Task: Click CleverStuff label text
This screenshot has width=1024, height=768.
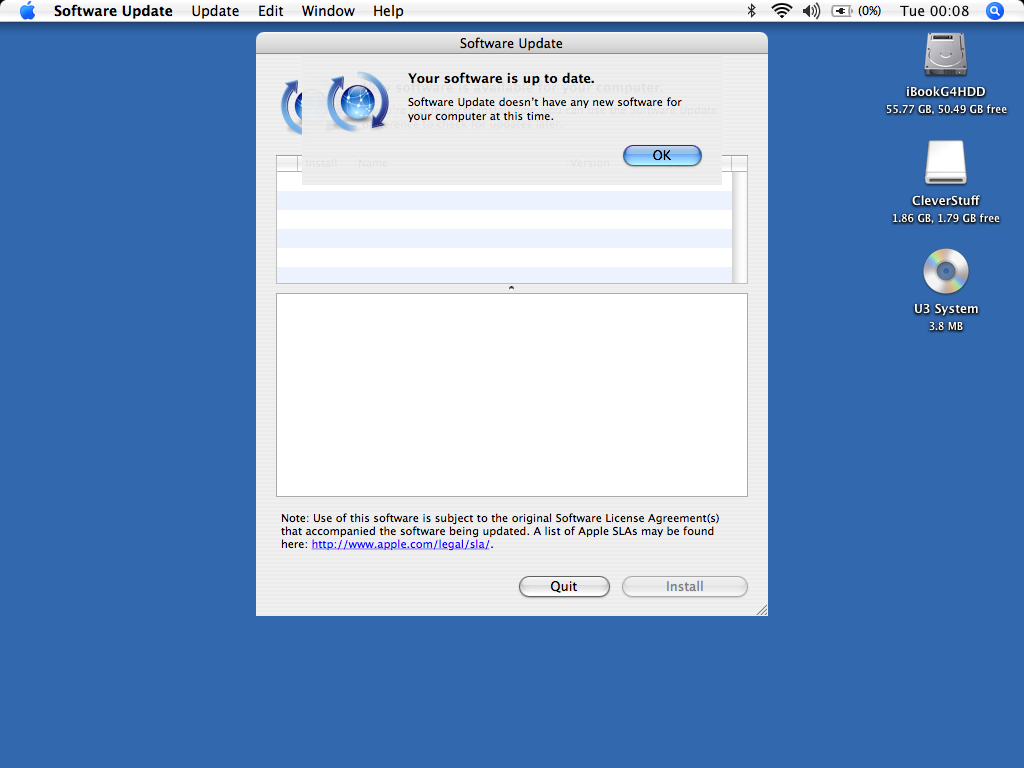Action: tap(945, 200)
